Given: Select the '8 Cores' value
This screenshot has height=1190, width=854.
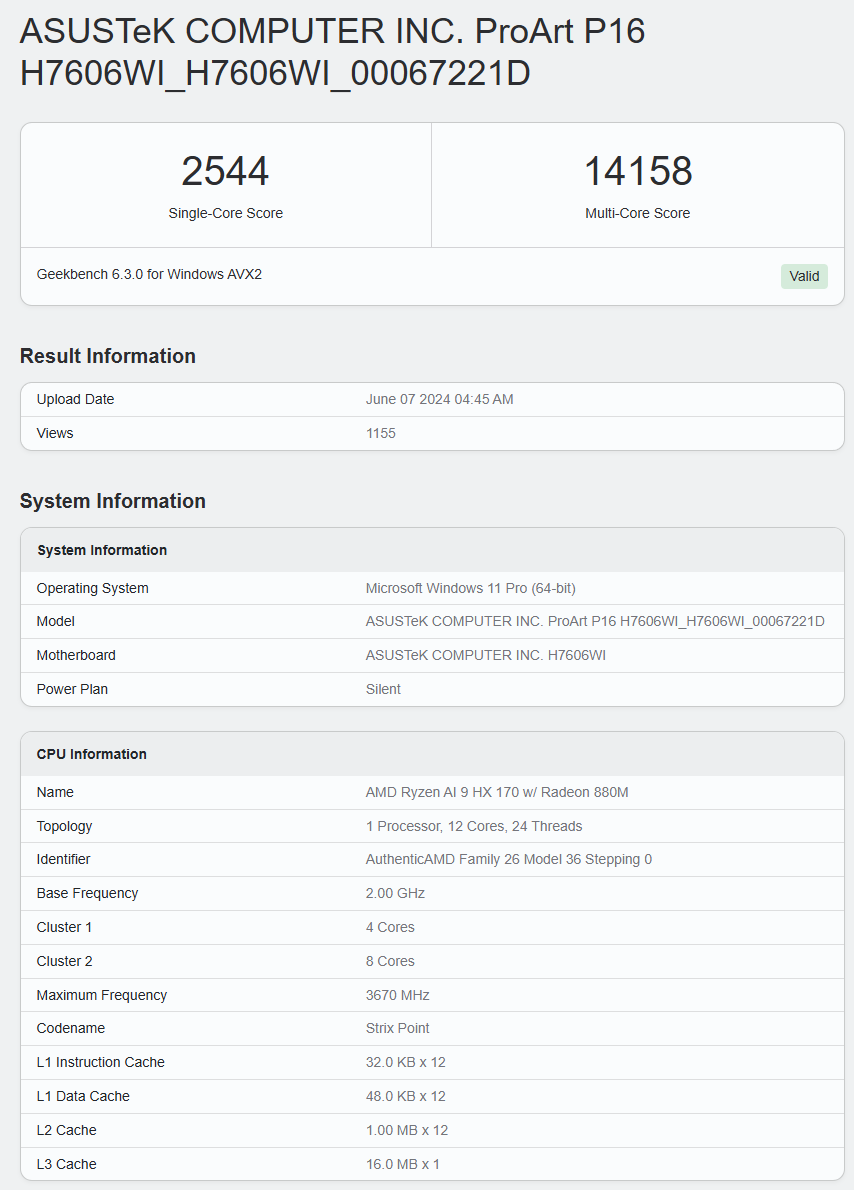Looking at the screenshot, I should [x=390, y=961].
